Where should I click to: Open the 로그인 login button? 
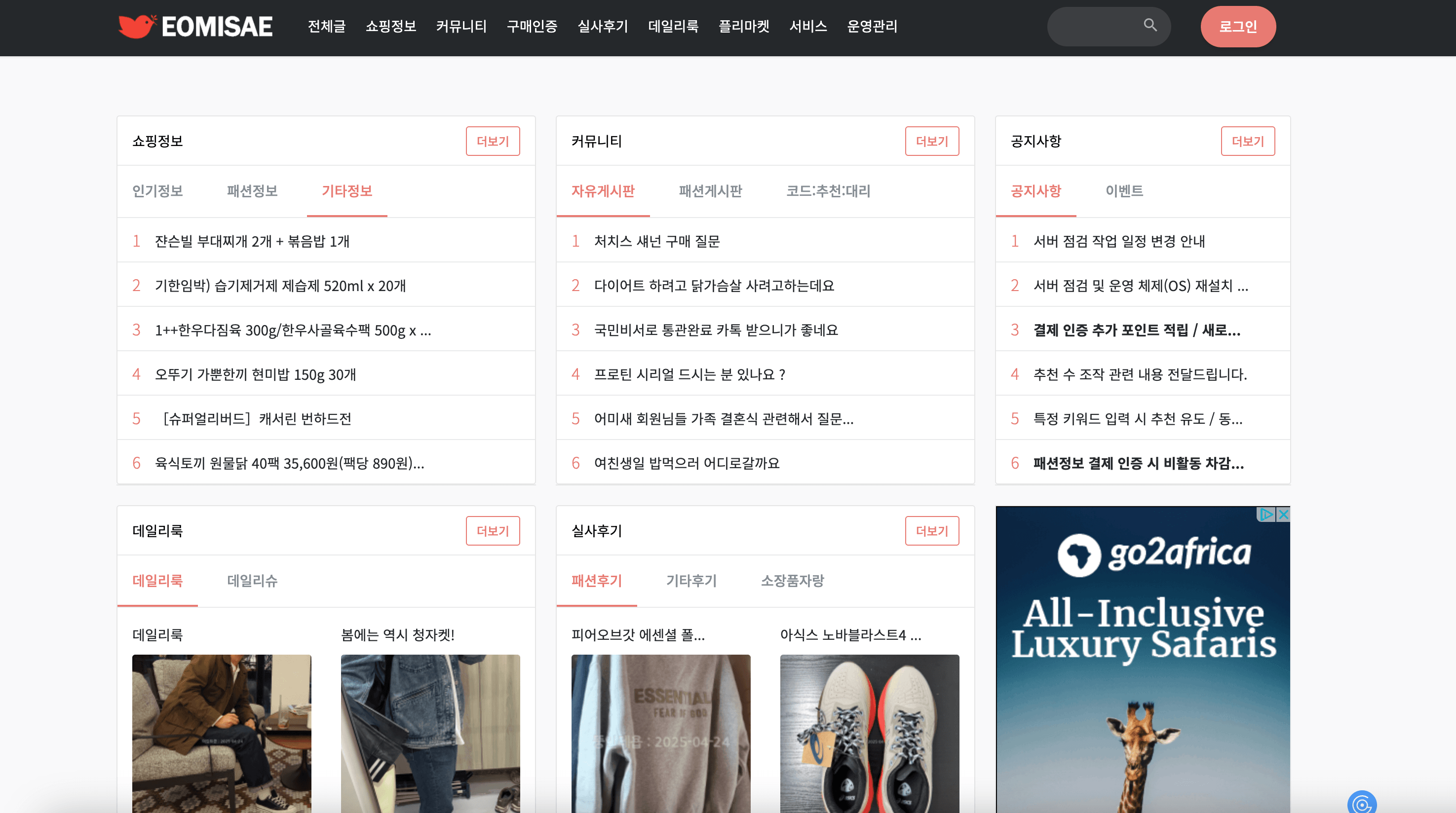1237,27
